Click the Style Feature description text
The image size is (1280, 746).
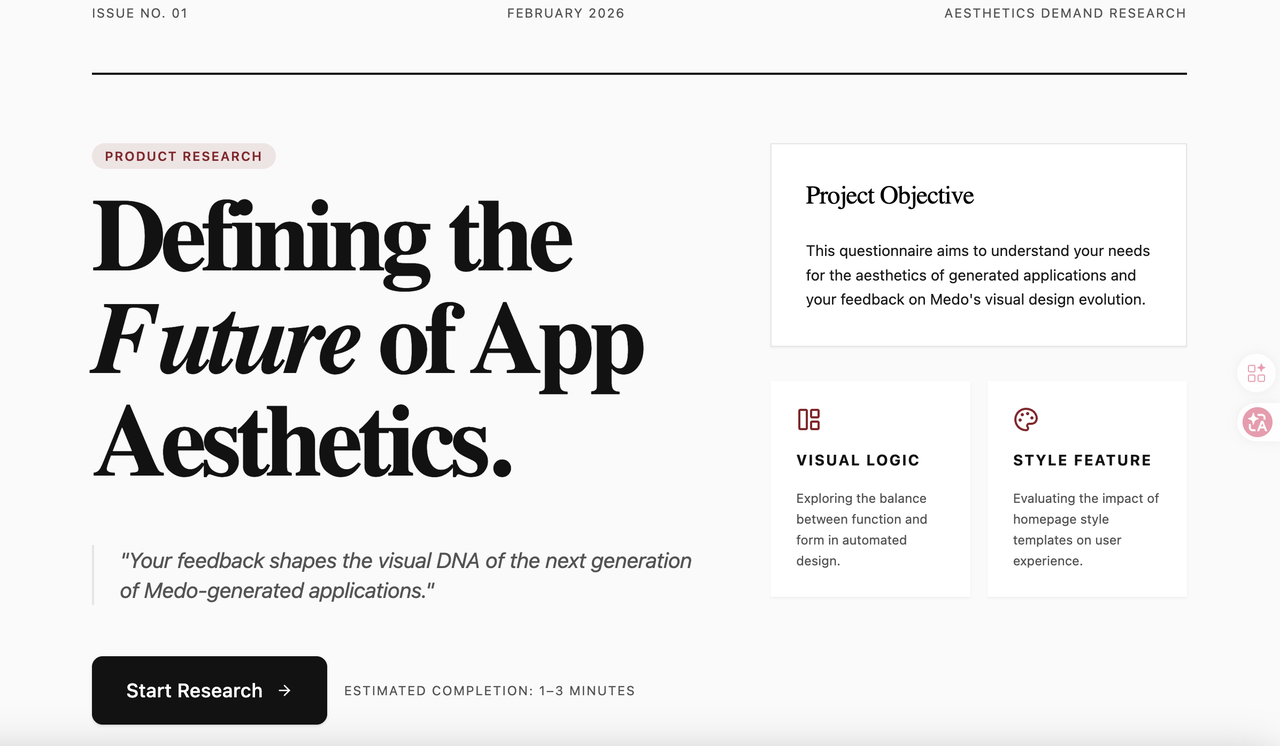(x=1084, y=529)
